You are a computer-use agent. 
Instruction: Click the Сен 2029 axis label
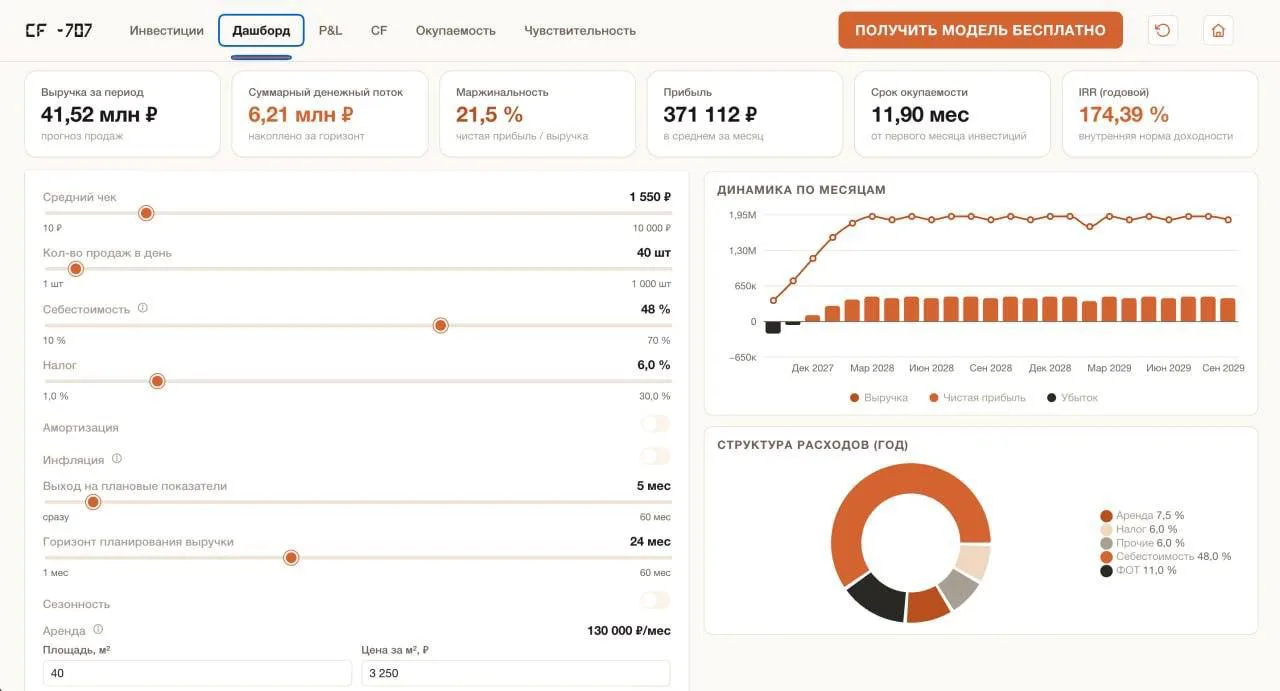point(1223,368)
